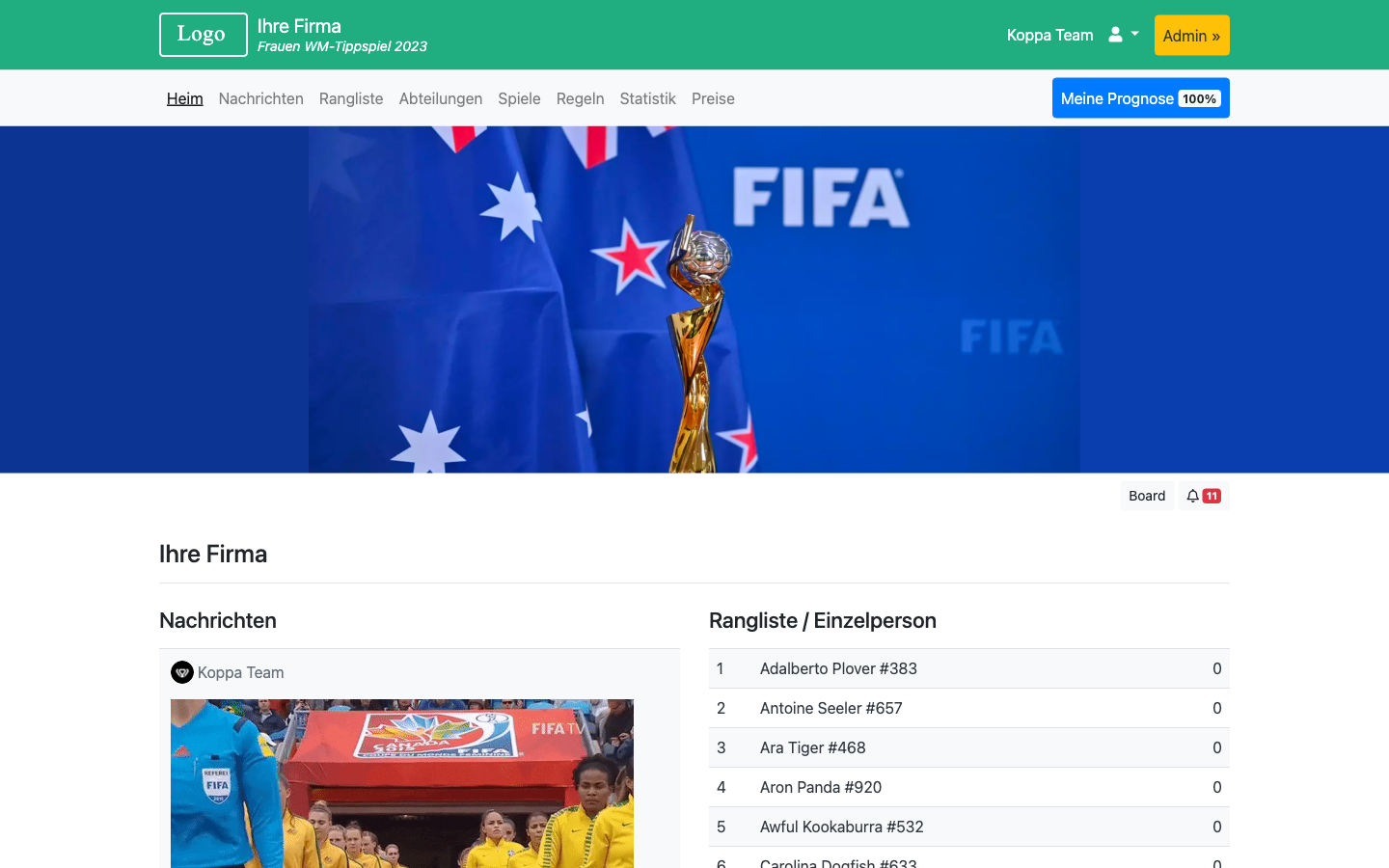Image resolution: width=1389 pixels, height=868 pixels.
Task: Click the Rangliste / Einzelperson heading
Action: click(x=823, y=620)
